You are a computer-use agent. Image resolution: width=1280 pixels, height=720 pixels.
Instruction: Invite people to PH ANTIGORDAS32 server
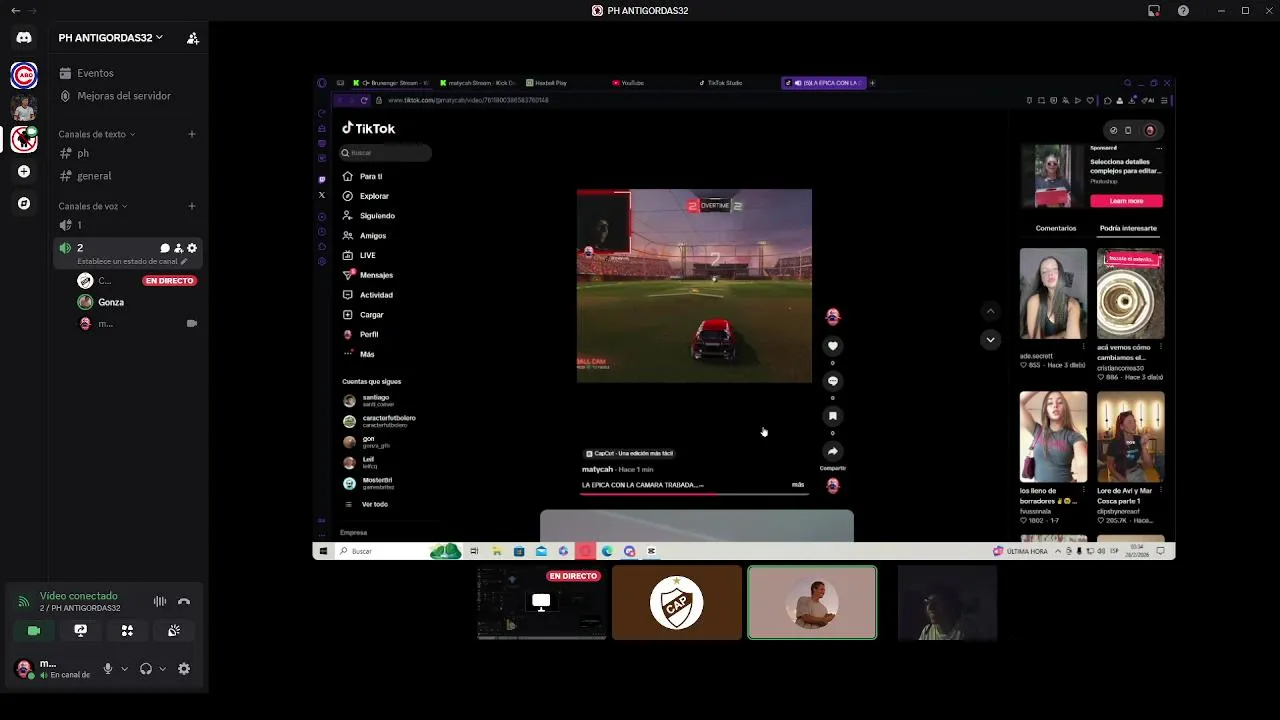point(193,38)
